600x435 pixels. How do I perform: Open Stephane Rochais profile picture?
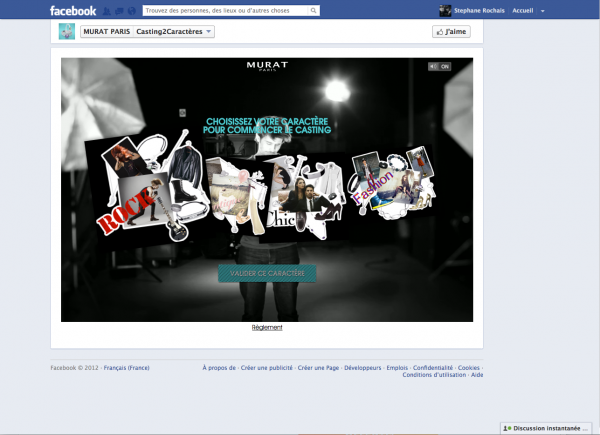[x=446, y=11]
